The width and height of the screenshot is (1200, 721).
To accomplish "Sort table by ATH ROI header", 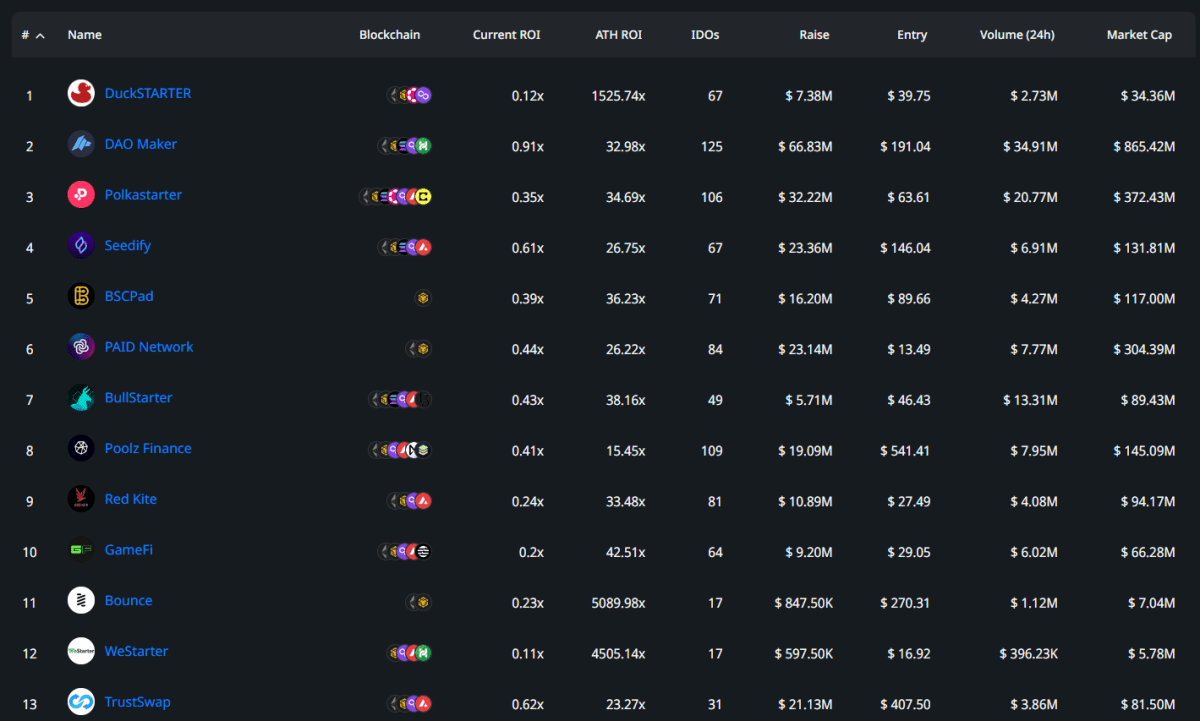I will pos(618,35).
